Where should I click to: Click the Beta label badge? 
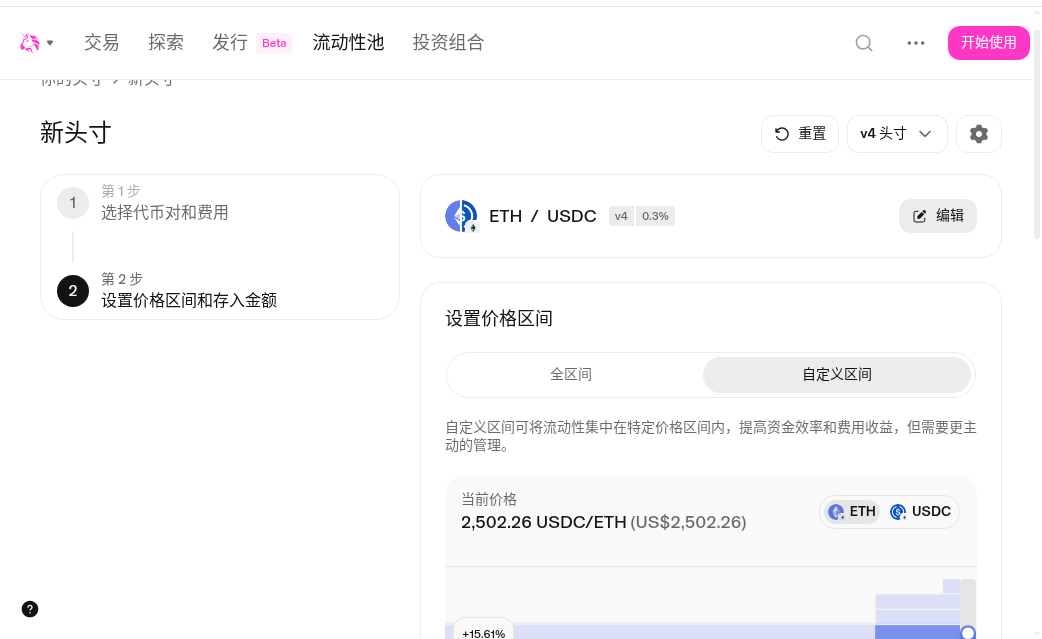coord(274,43)
